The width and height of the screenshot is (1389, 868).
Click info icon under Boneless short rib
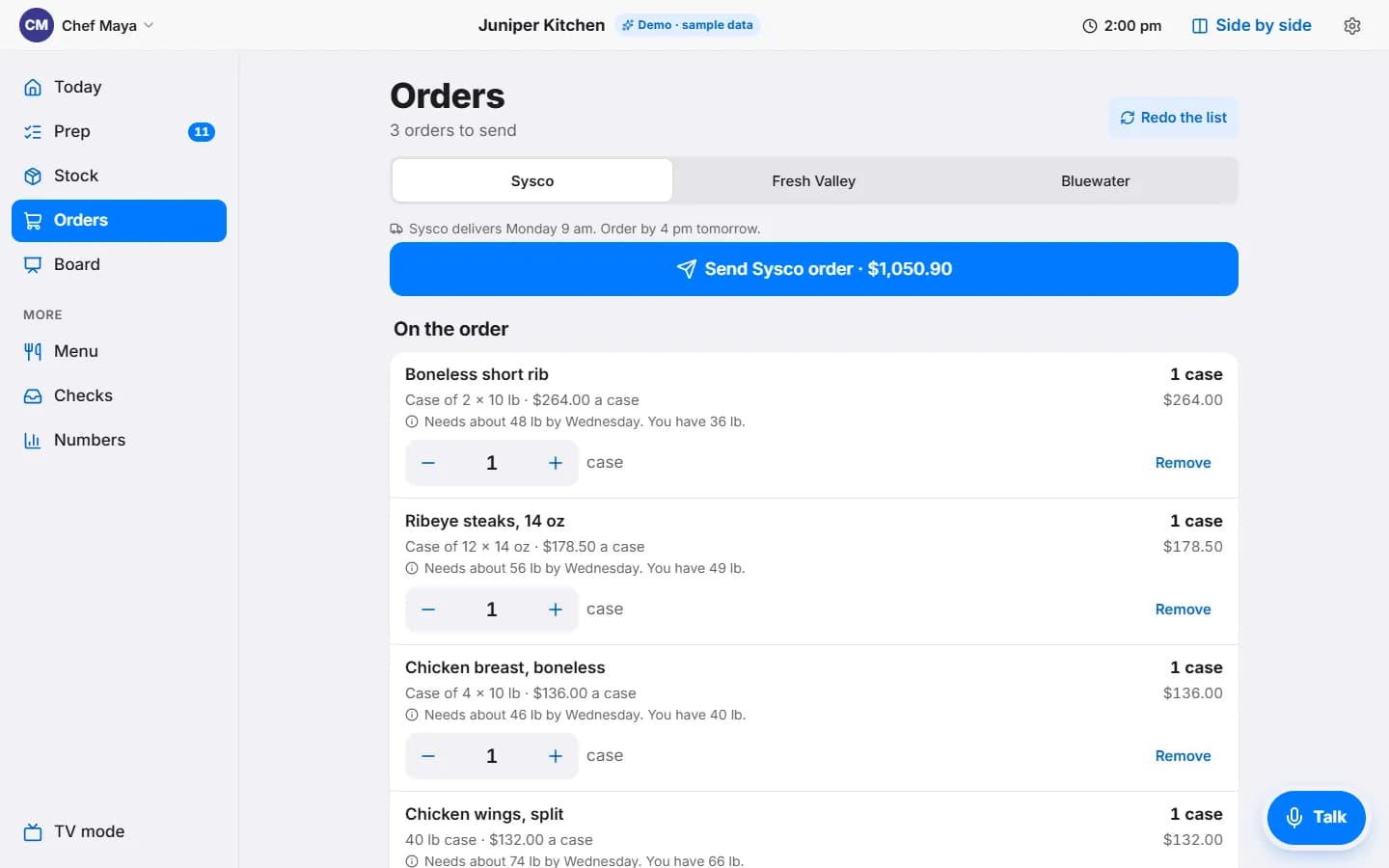(412, 421)
